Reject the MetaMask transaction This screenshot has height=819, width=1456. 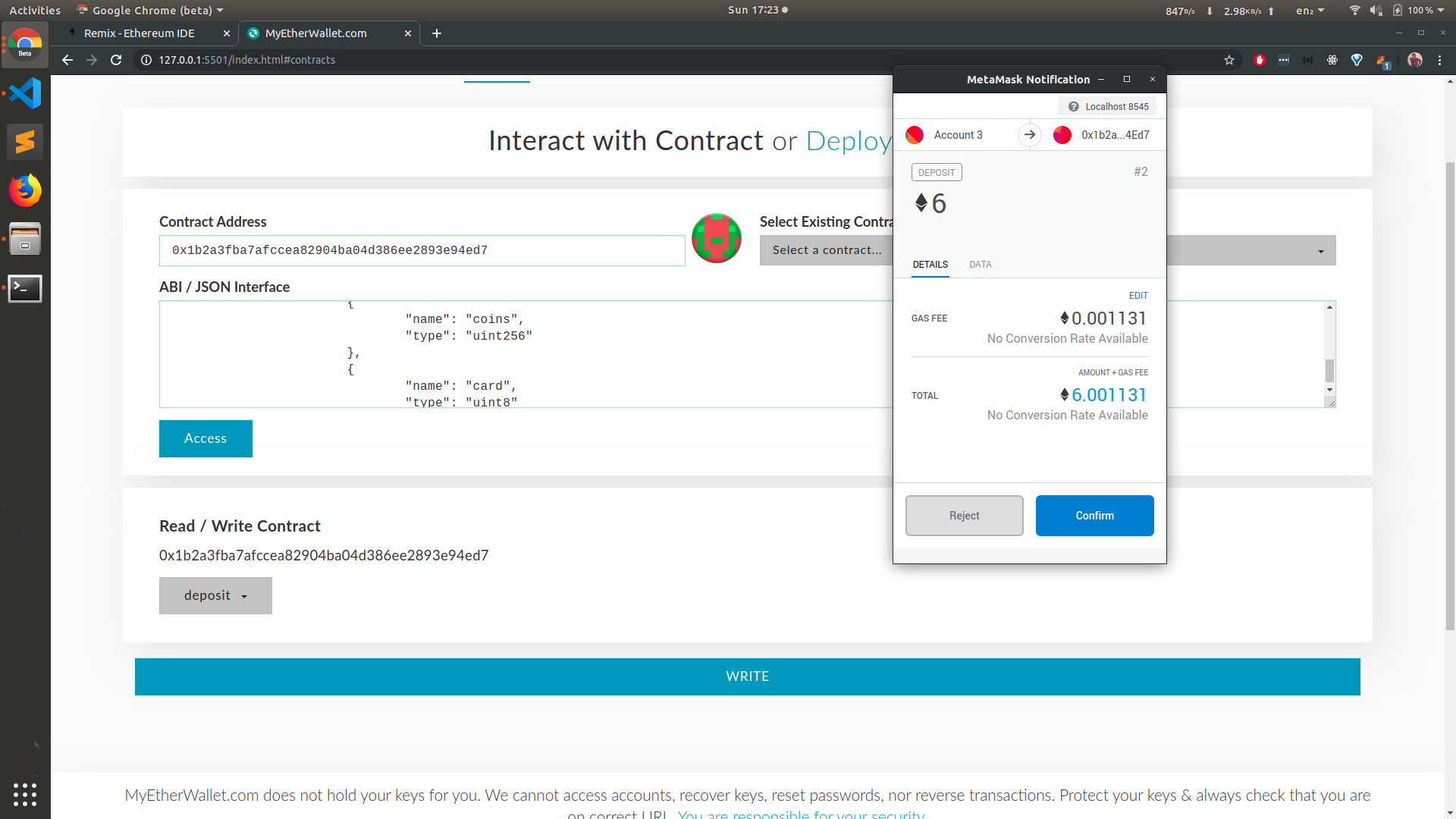tap(964, 516)
